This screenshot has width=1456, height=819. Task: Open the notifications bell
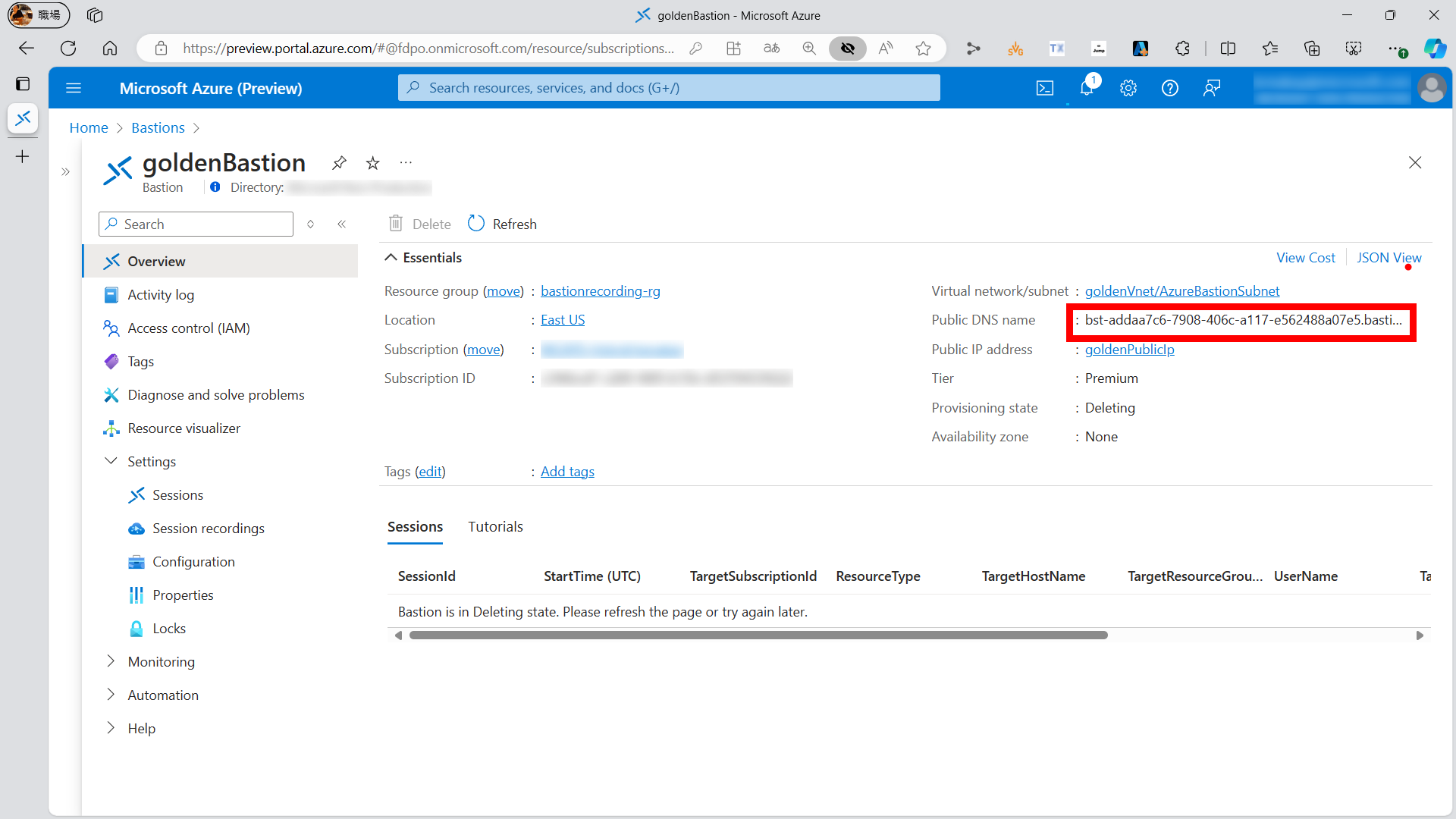point(1087,88)
